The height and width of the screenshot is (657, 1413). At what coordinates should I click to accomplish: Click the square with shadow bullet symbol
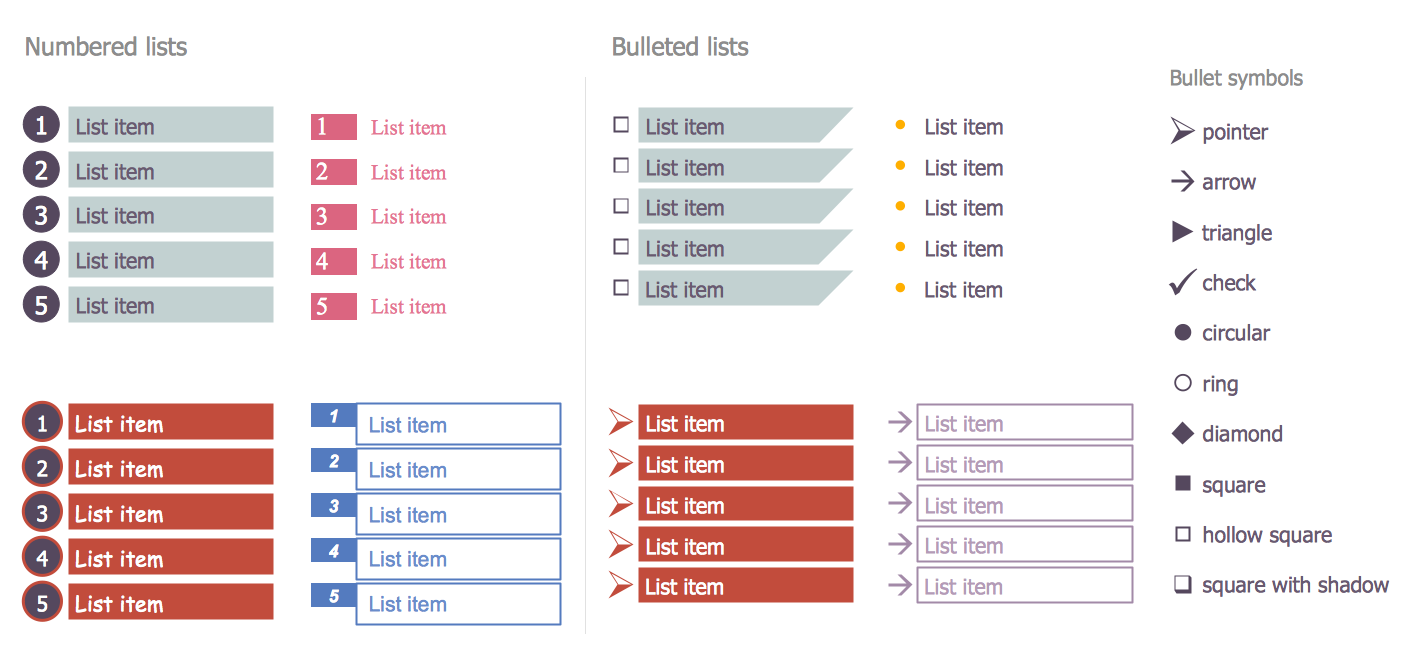tap(1182, 585)
